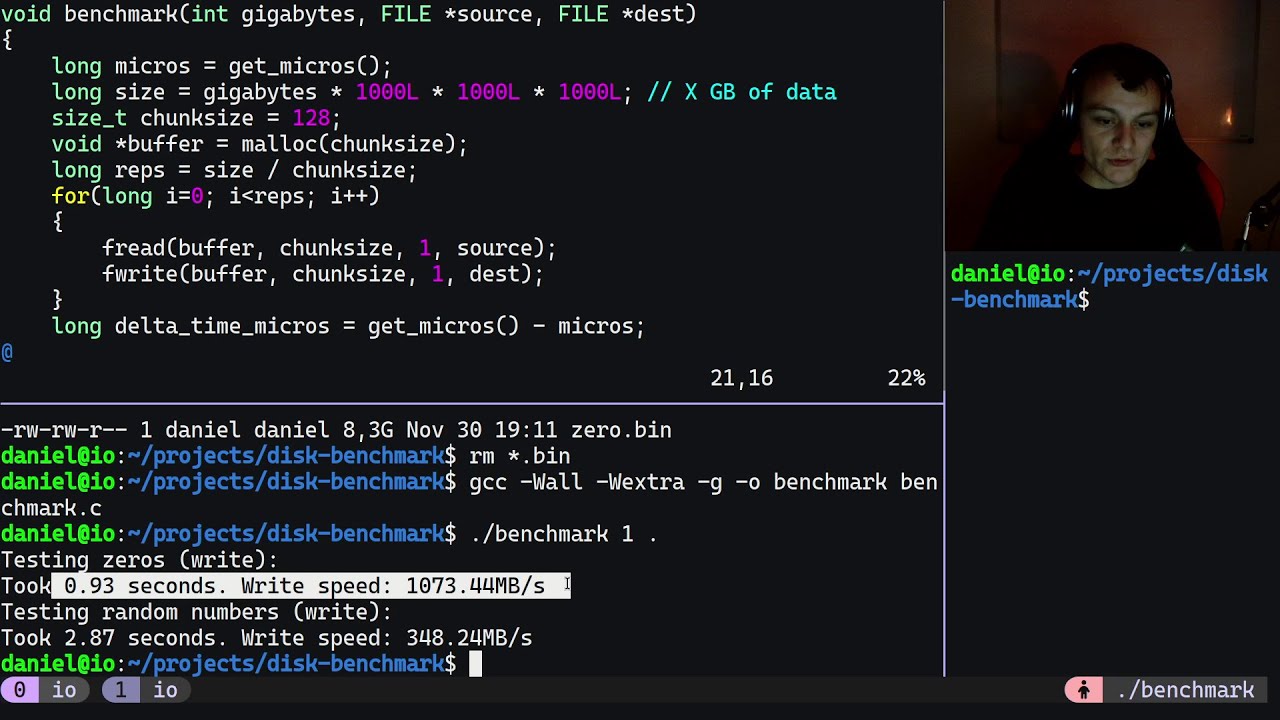Click the first 1000L literal in size line
Viewport: 1280px width, 720px height.
tap(386, 92)
